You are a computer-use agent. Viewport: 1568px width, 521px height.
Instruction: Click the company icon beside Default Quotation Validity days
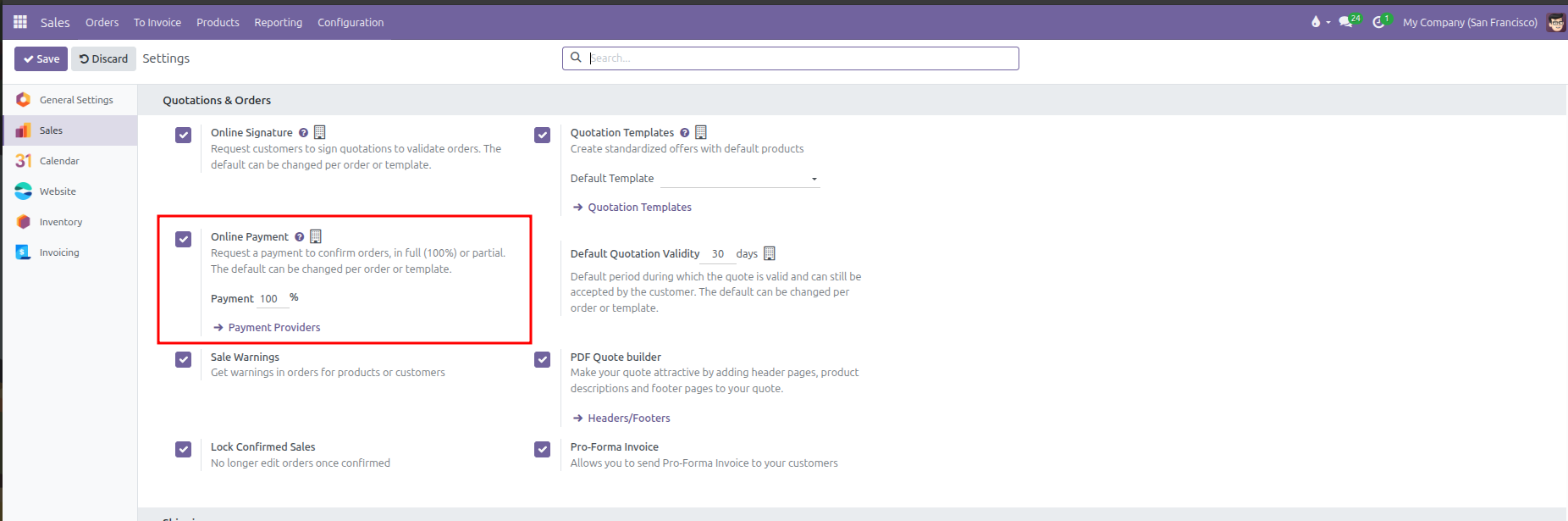770,253
